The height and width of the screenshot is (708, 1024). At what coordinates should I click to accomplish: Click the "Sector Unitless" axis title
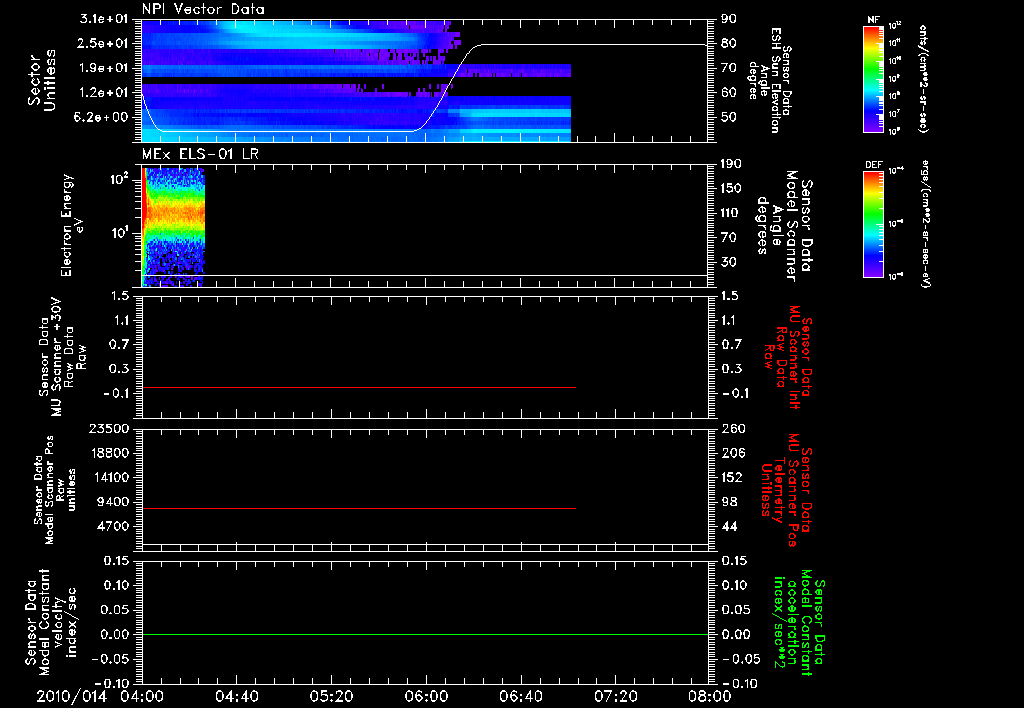click(x=42, y=80)
